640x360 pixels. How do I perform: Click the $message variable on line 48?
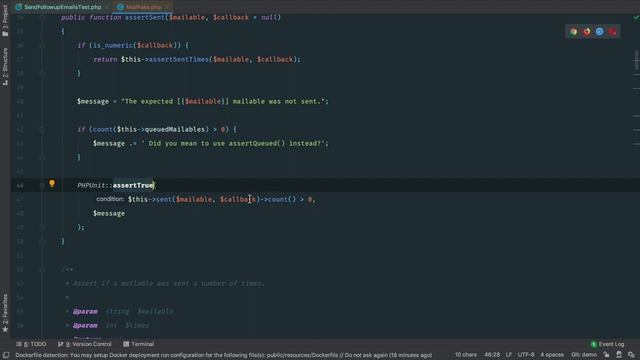tap(109, 213)
